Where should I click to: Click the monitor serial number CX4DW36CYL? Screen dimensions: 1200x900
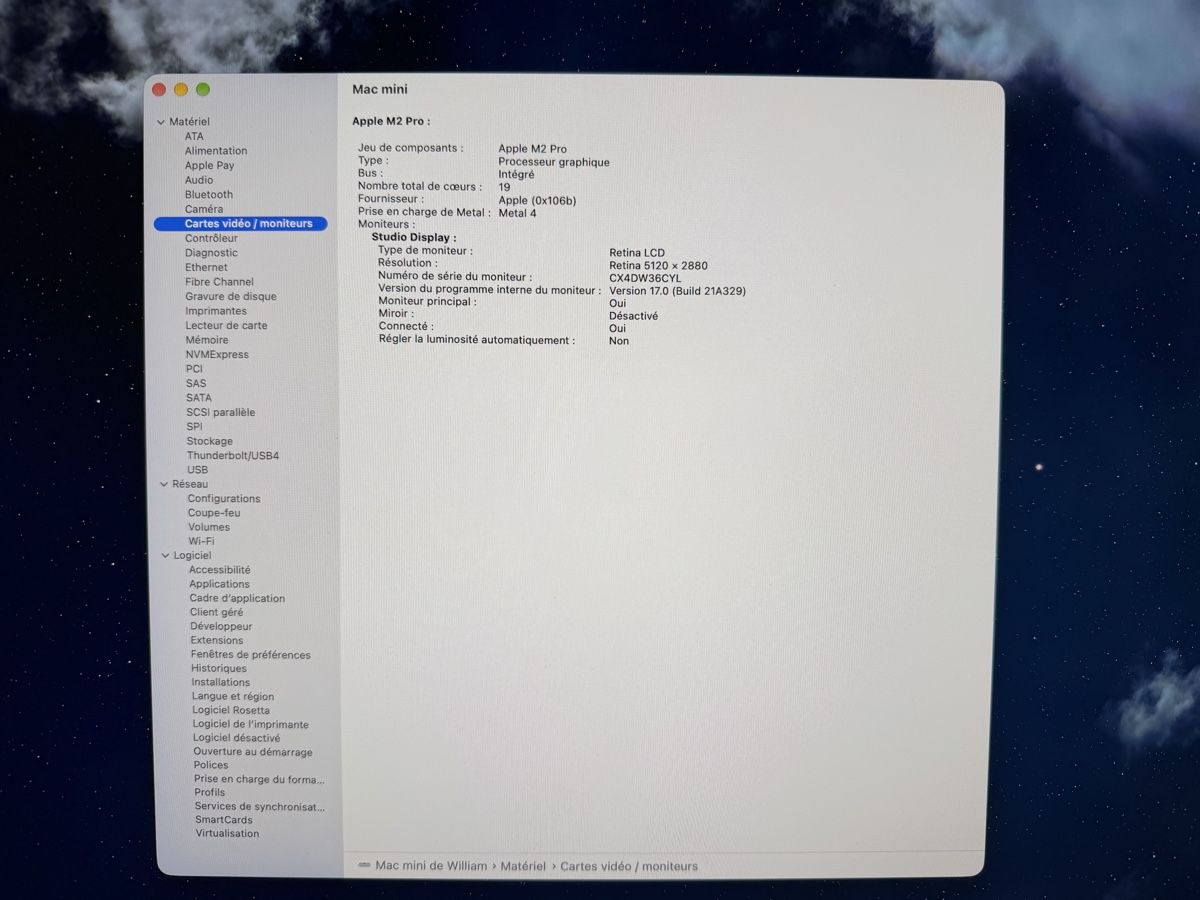[x=645, y=278]
